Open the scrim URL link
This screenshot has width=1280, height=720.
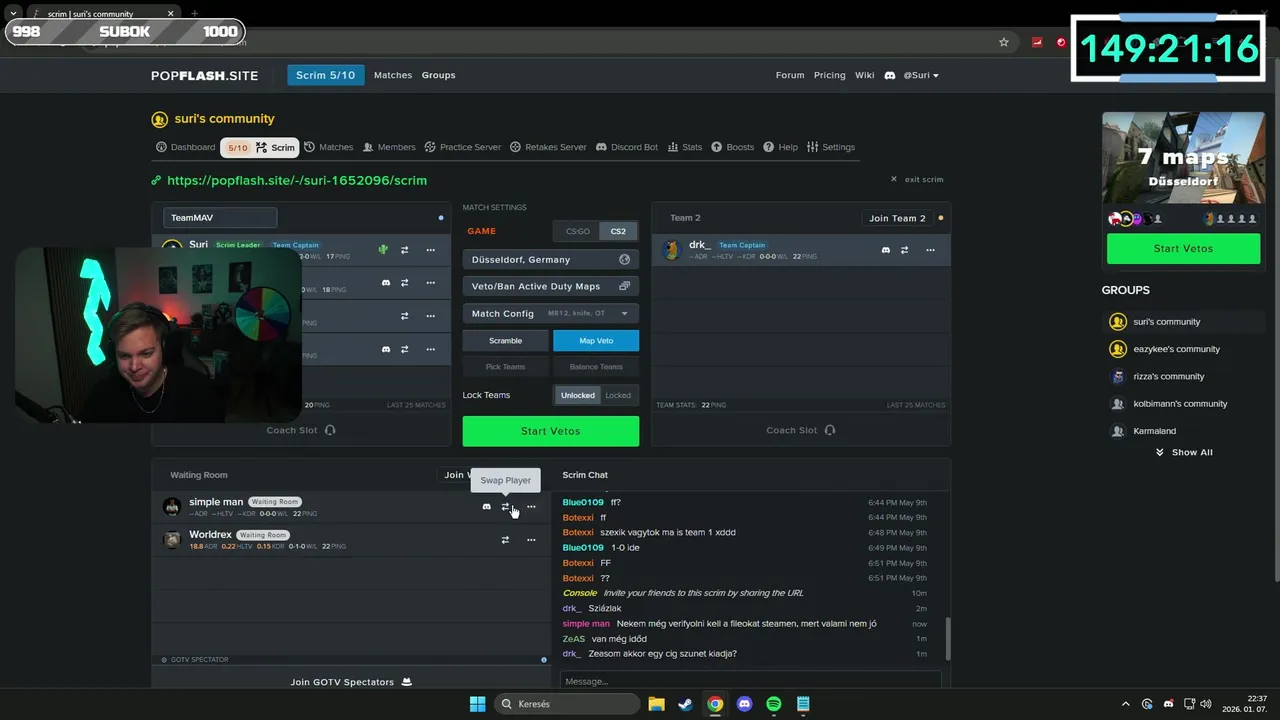[x=297, y=181]
